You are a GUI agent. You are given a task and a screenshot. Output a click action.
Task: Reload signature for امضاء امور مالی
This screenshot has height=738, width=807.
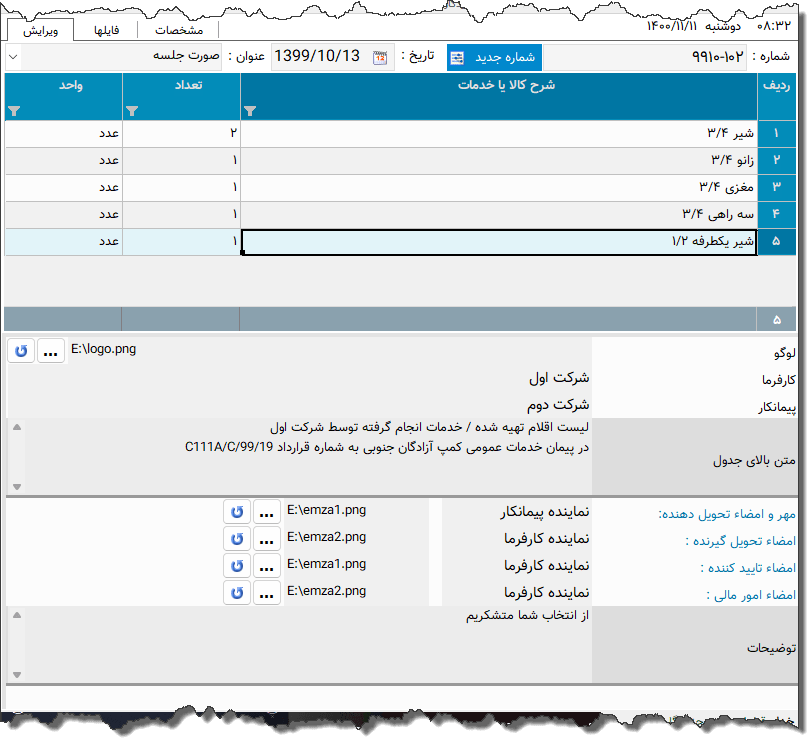(237, 593)
